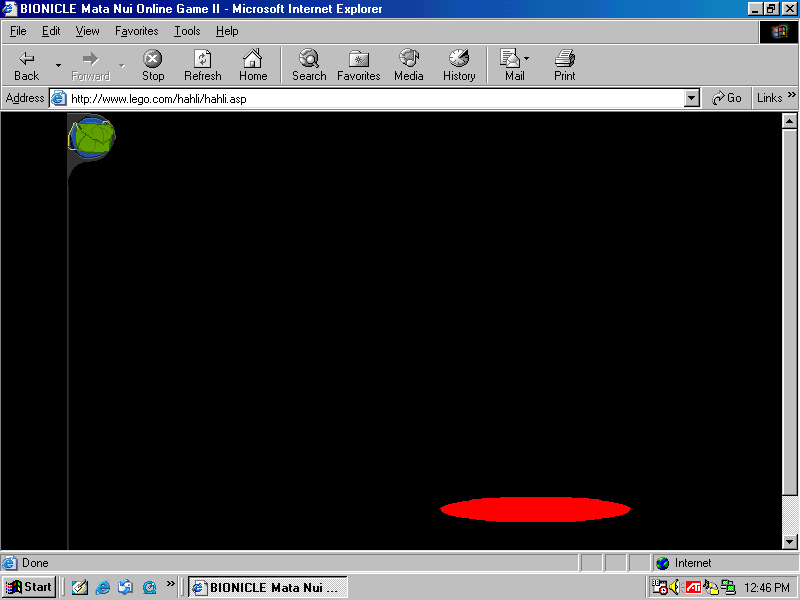Toggle the Favorites sidebar

pos(358,65)
